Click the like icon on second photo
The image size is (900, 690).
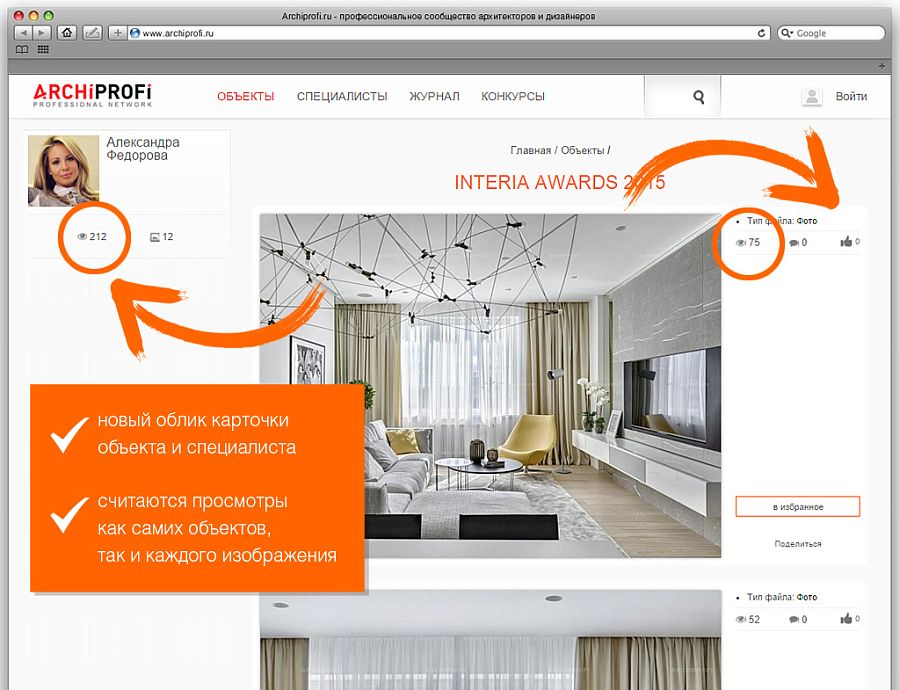(846, 620)
